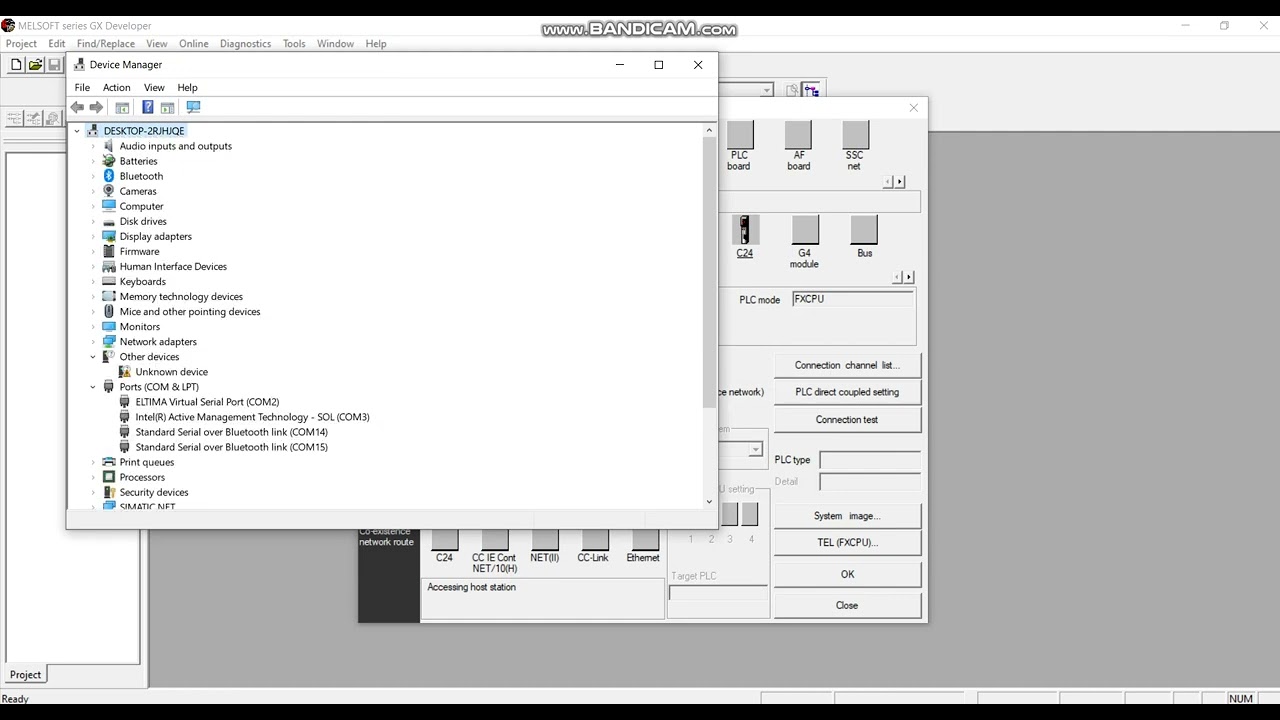The width and height of the screenshot is (1280, 720).
Task: Select the Human Interface Devices category
Action: (173, 267)
